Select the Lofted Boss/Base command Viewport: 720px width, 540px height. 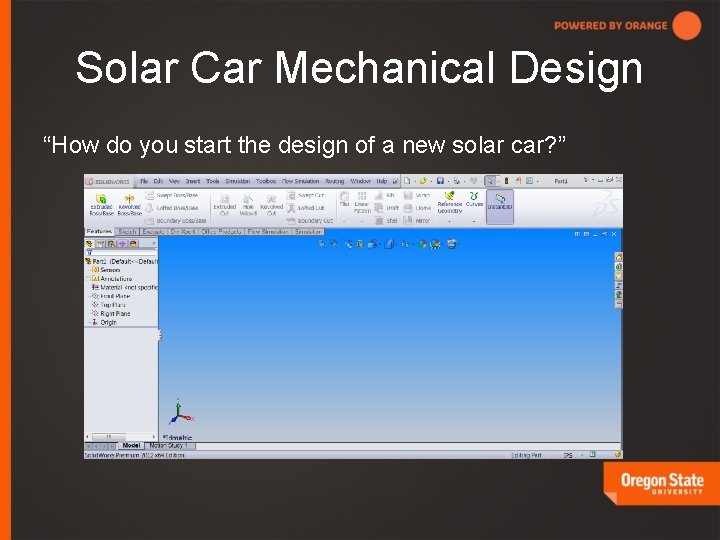click(x=172, y=208)
